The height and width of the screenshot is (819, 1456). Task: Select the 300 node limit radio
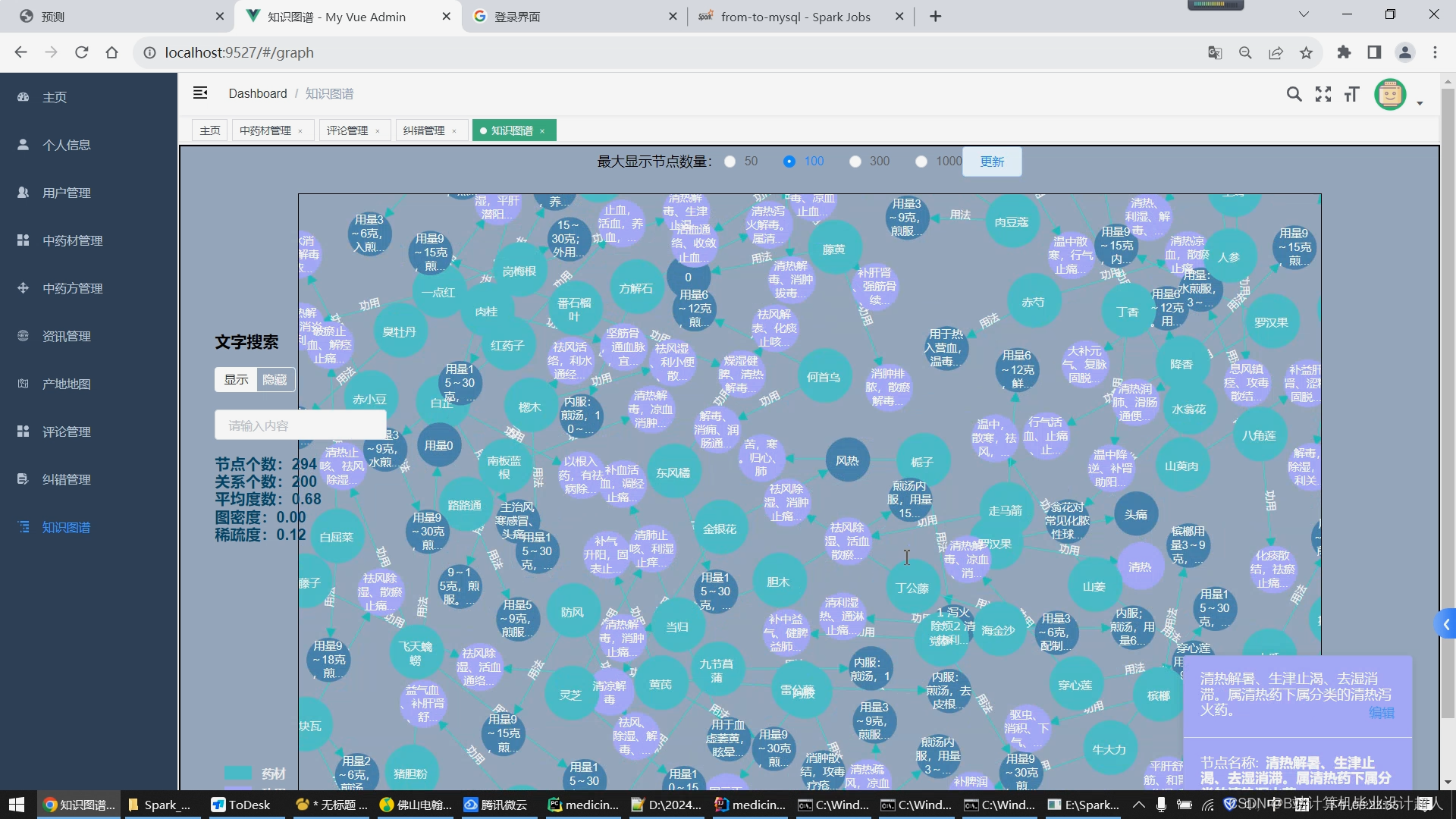point(855,162)
